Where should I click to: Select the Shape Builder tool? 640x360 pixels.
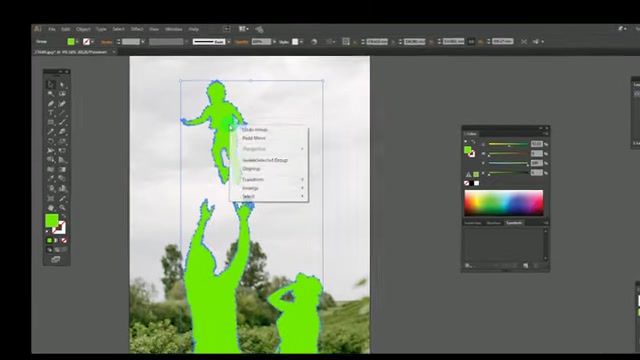[x=51, y=160]
